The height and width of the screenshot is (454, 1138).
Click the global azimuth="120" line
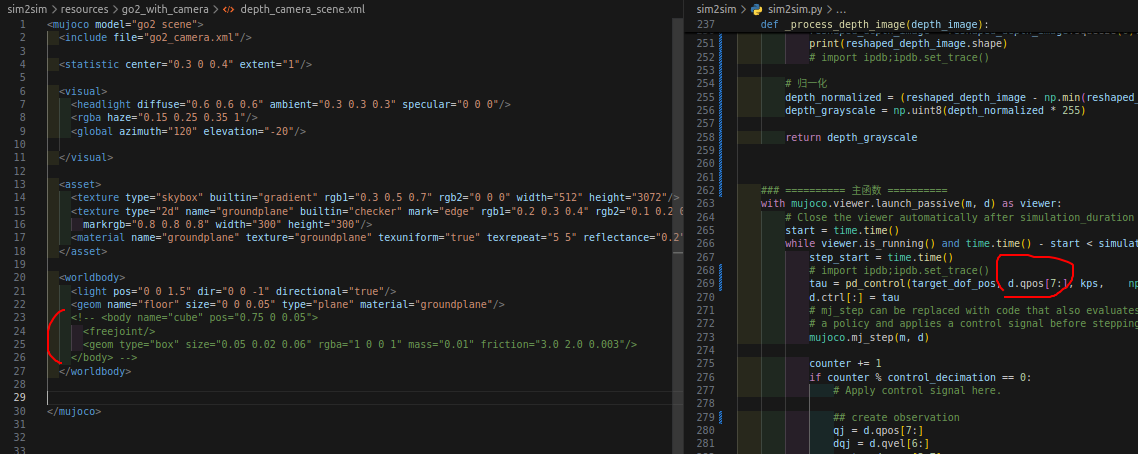[188, 131]
